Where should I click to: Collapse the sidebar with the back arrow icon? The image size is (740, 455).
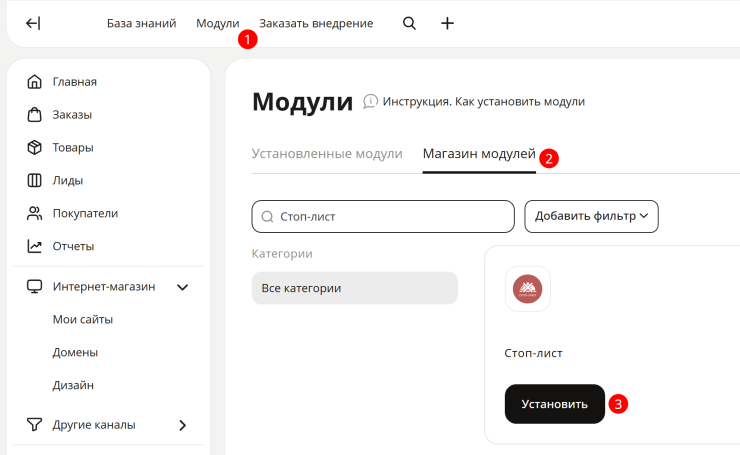pos(33,23)
